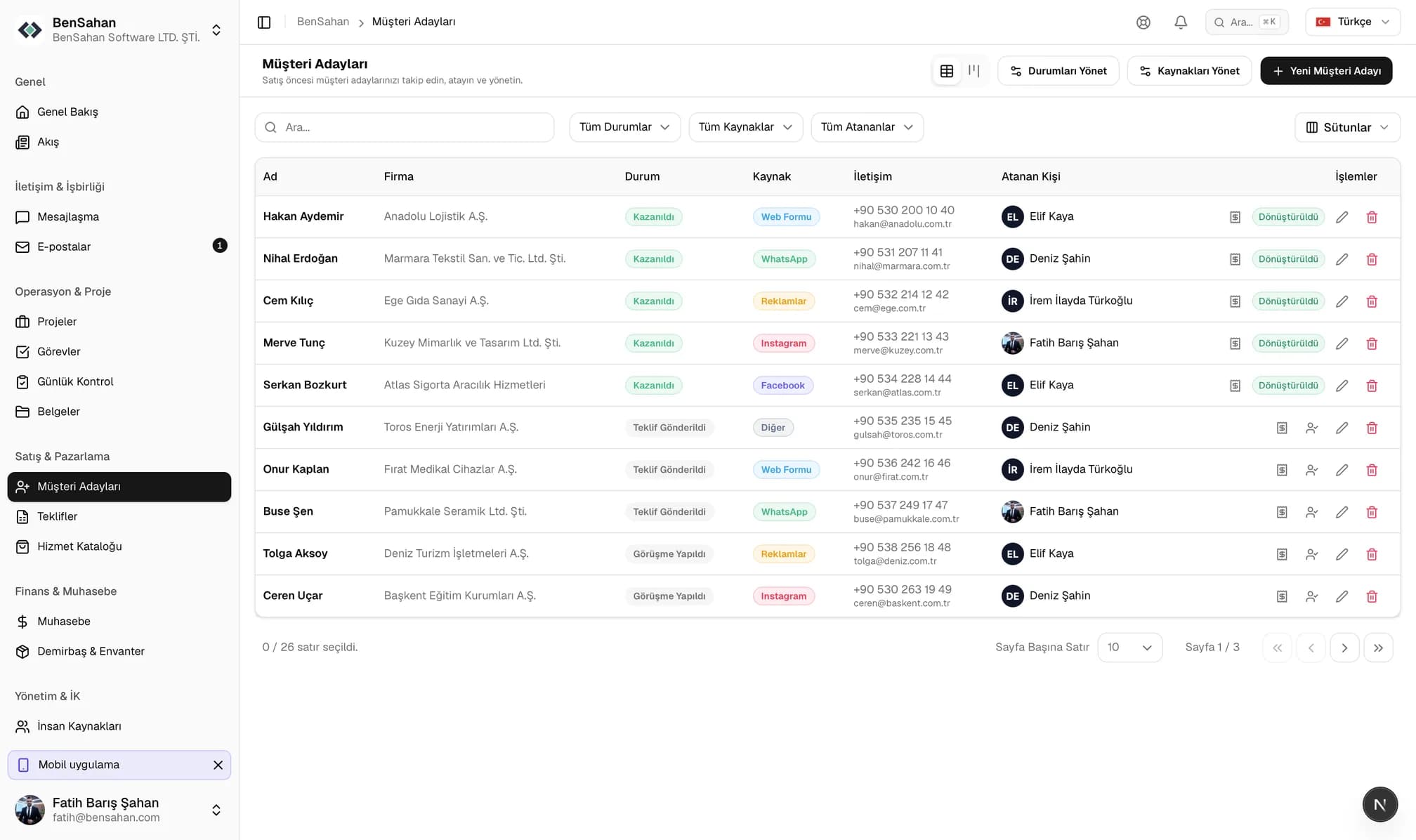Open the global Ara search box

coord(1247,22)
